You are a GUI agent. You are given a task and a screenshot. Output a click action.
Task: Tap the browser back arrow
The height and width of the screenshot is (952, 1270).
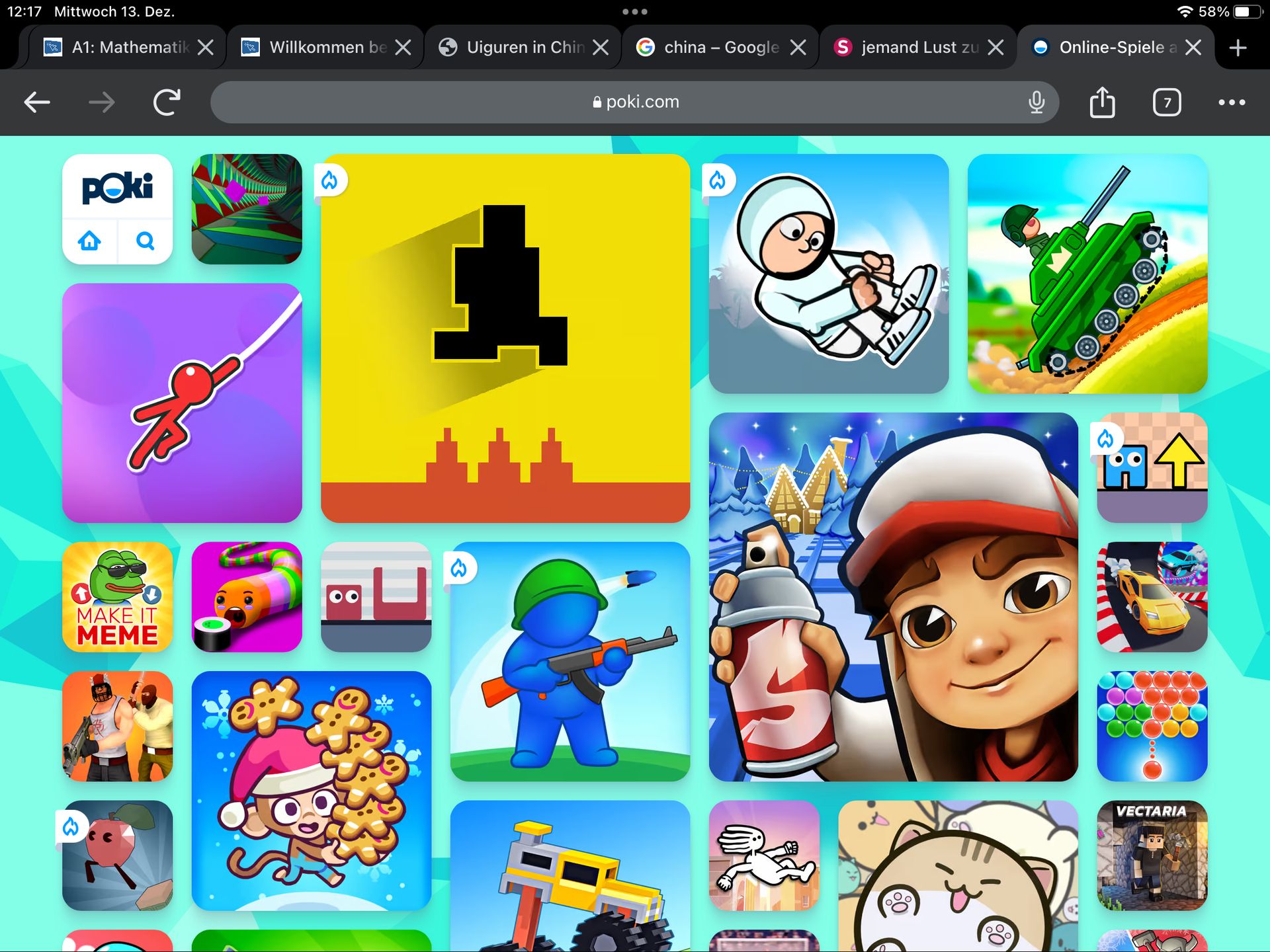pyautogui.click(x=37, y=102)
